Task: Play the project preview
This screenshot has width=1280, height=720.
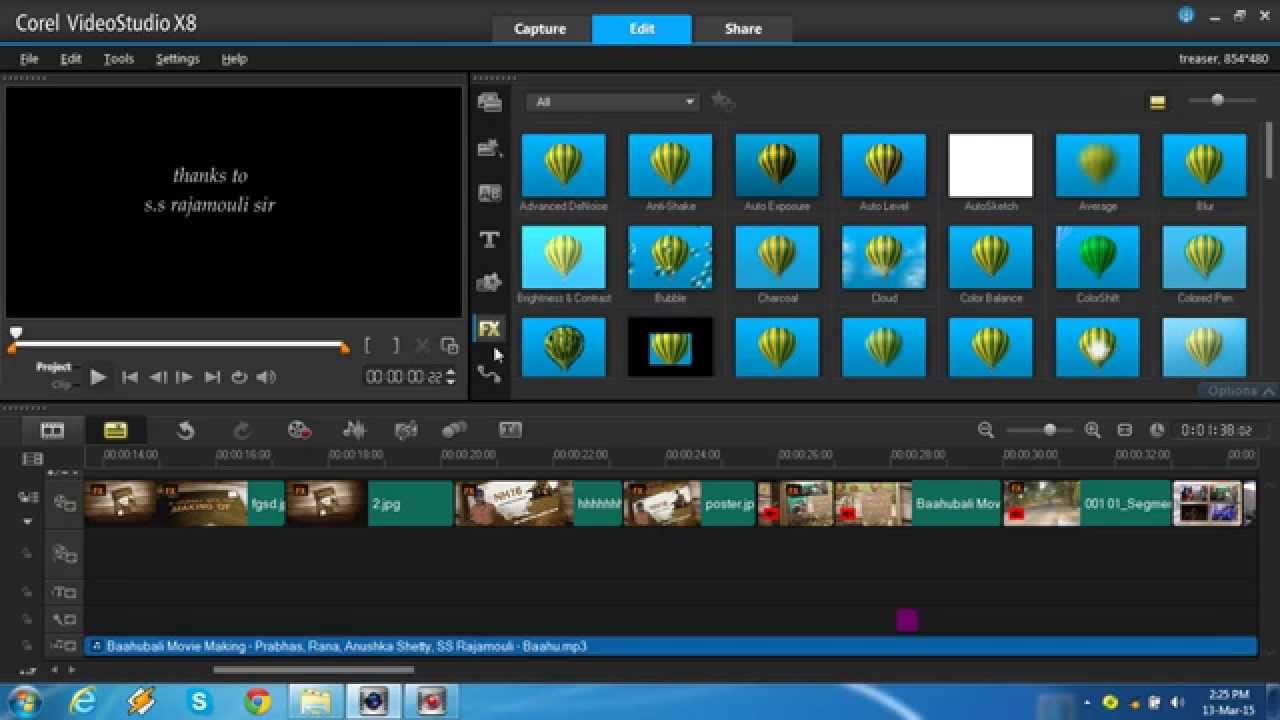Action: click(98, 377)
